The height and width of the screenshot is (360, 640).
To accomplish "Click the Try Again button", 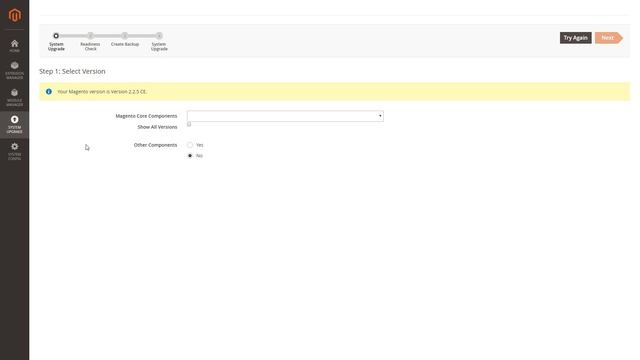I will [x=576, y=38].
